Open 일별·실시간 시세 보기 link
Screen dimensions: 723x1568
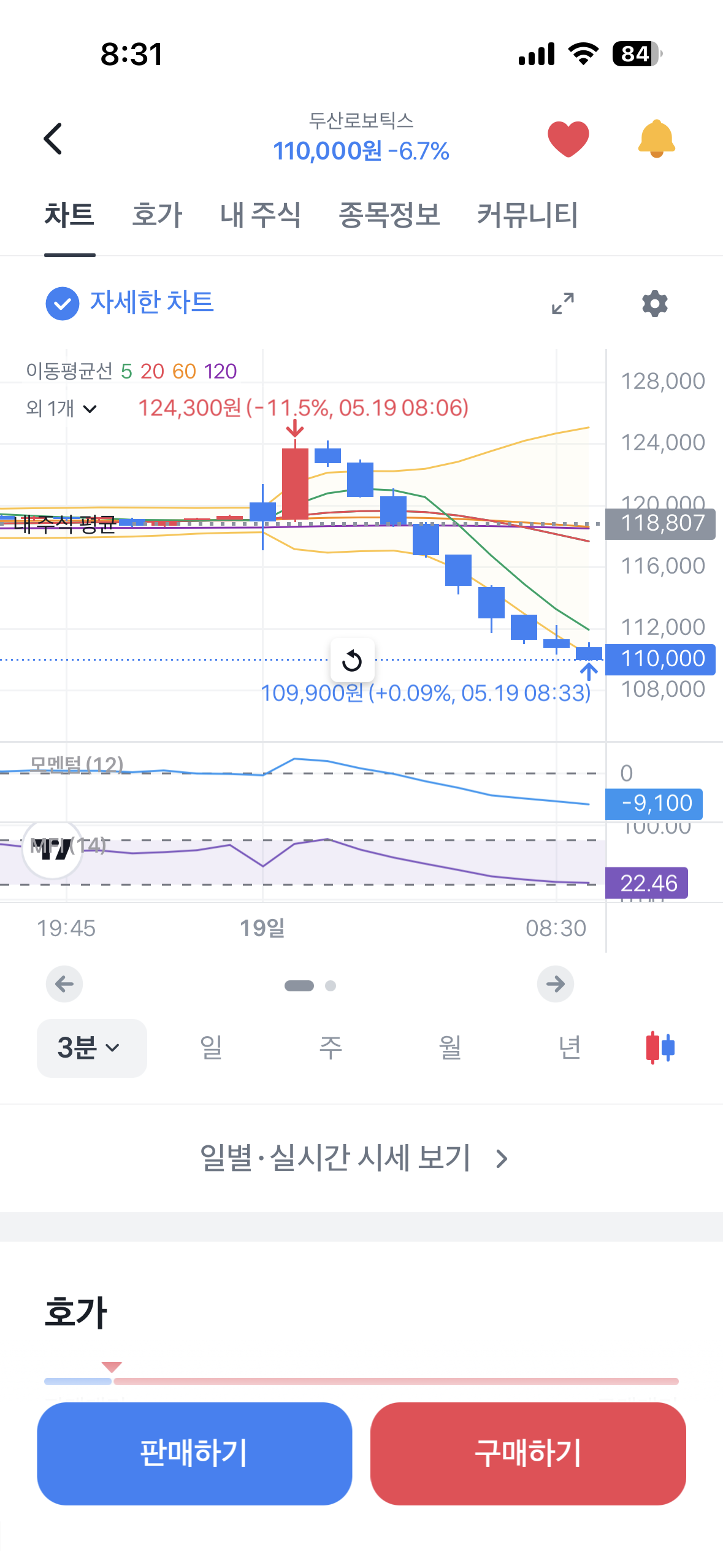(x=354, y=1158)
